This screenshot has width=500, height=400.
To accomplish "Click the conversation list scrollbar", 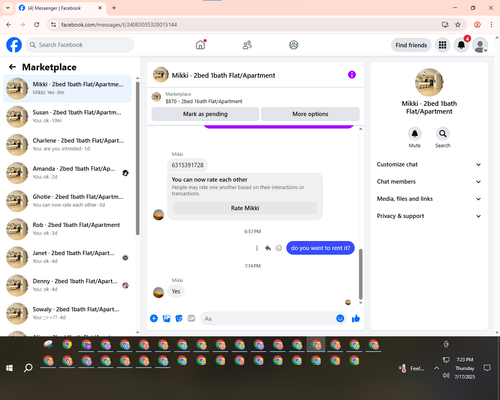I will tap(137, 158).
